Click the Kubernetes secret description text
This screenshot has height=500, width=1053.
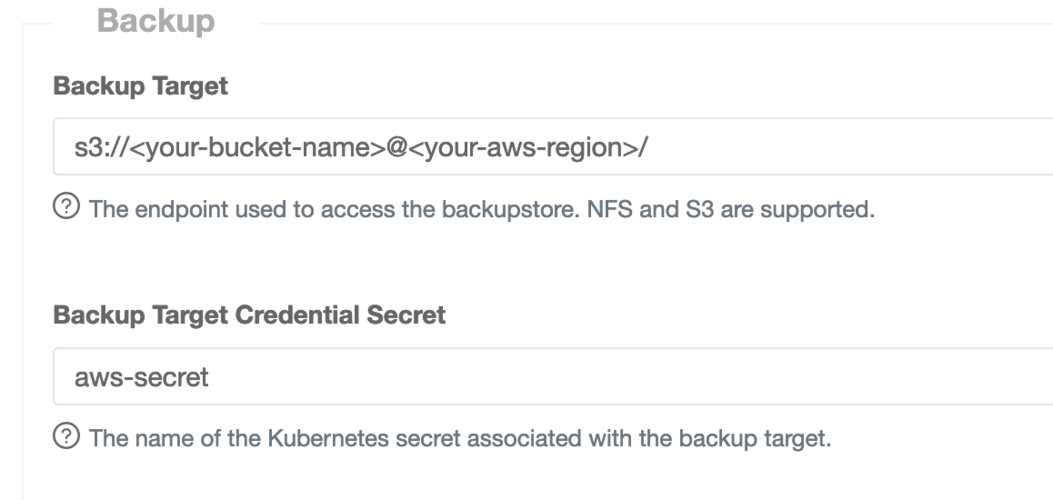[460, 438]
